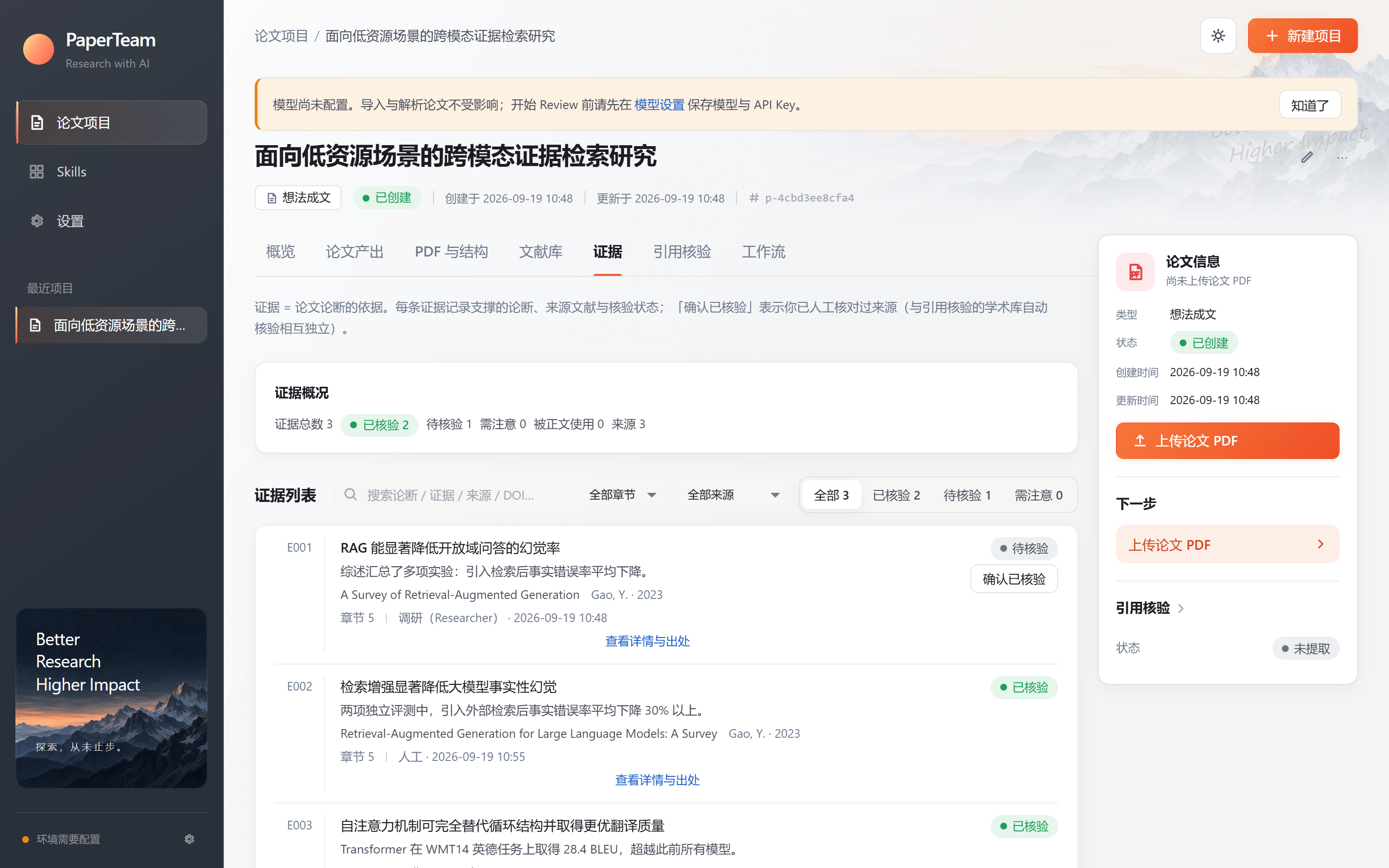This screenshot has height=868, width=1389.
Task: Open 查看详情与出处 for E001
Action: coord(647,641)
